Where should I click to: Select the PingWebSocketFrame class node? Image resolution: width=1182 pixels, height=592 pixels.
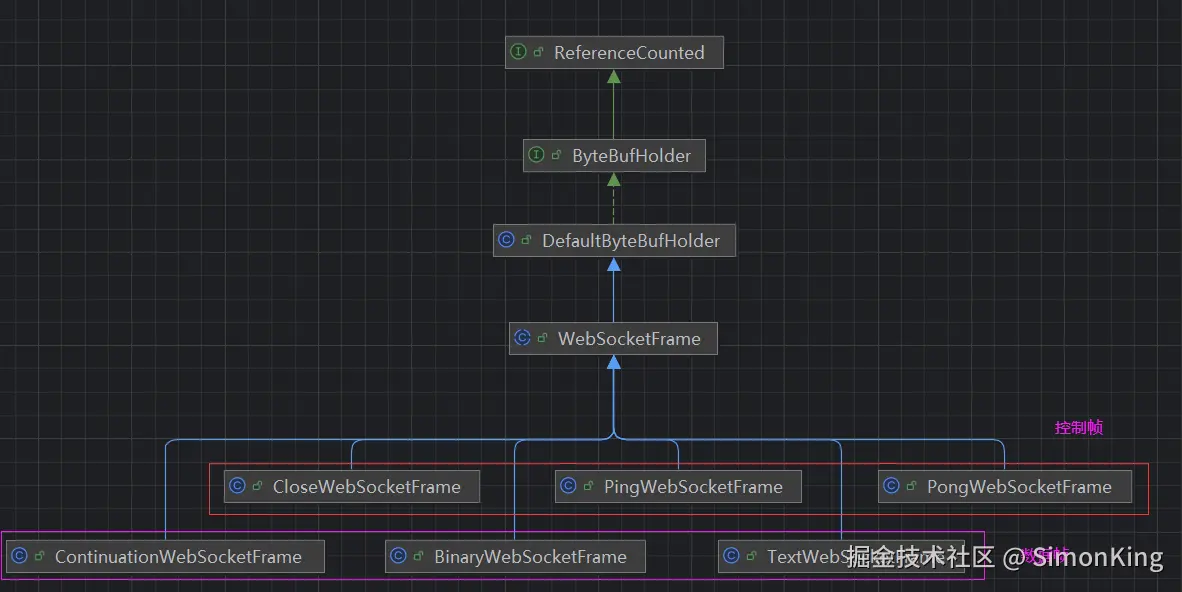[678, 486]
